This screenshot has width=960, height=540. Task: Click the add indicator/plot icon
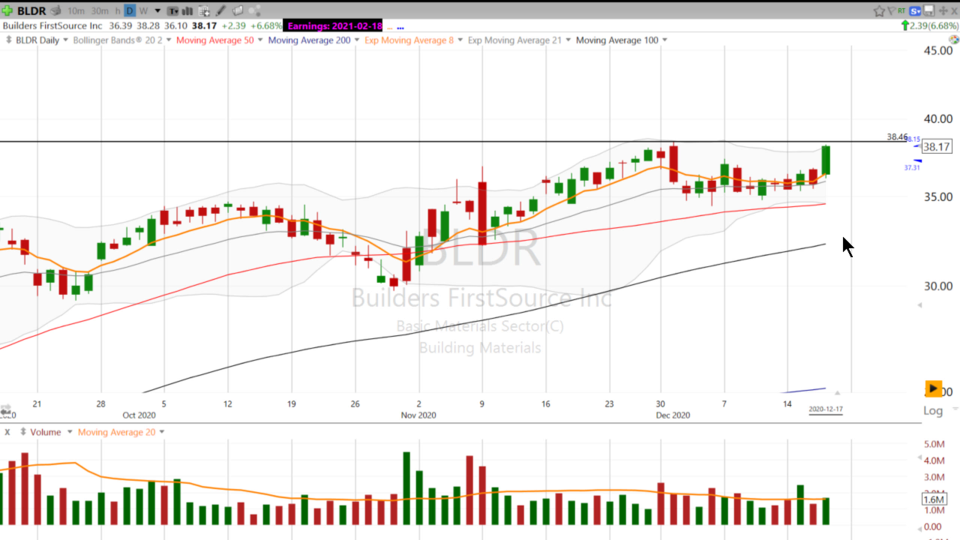(204, 11)
